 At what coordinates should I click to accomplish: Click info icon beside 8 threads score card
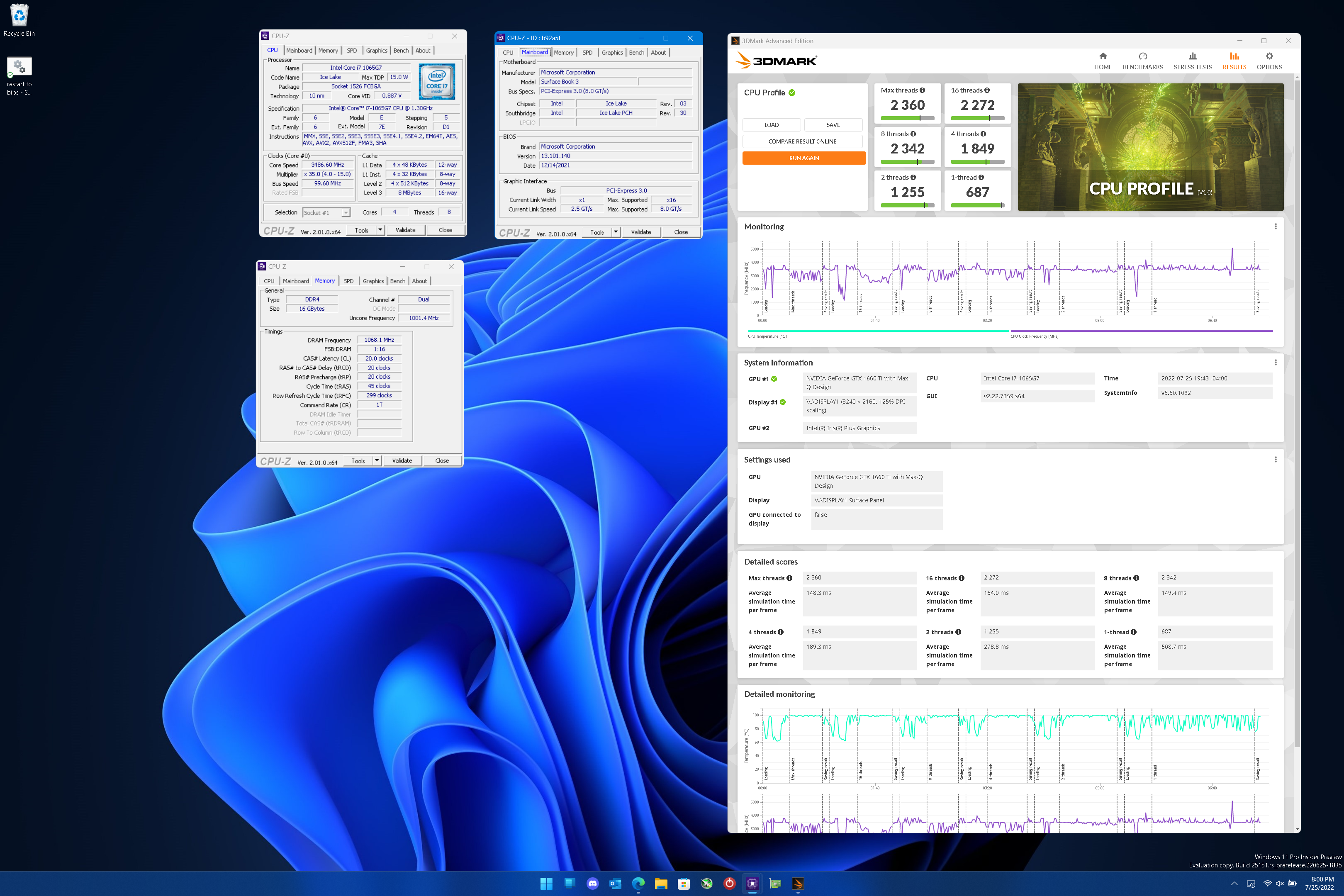click(x=913, y=134)
